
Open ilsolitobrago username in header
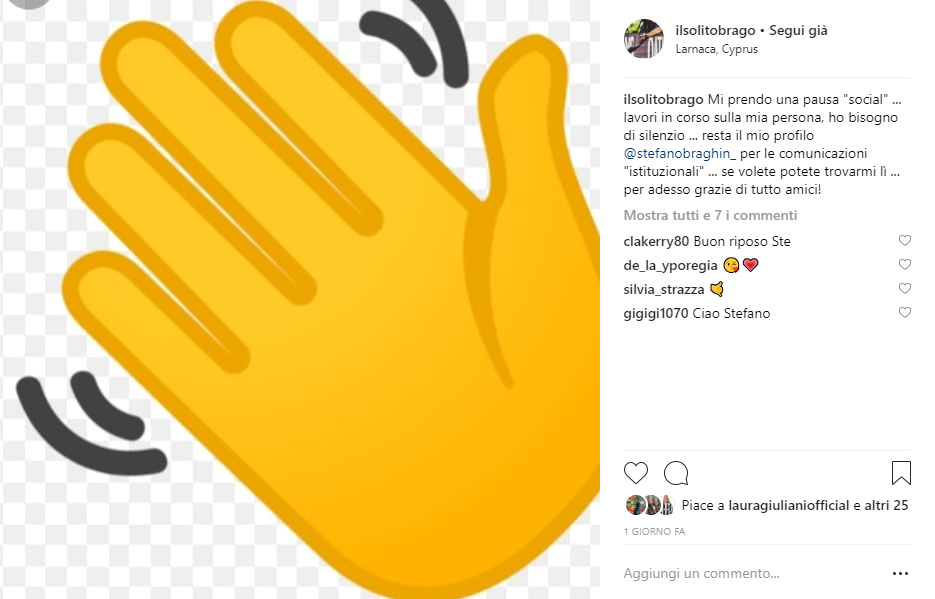point(715,30)
